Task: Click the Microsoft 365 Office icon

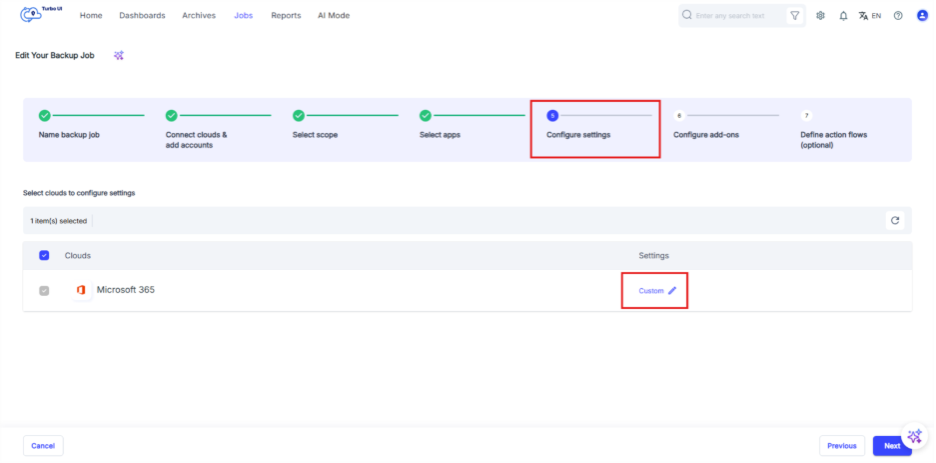Action: click(81, 290)
